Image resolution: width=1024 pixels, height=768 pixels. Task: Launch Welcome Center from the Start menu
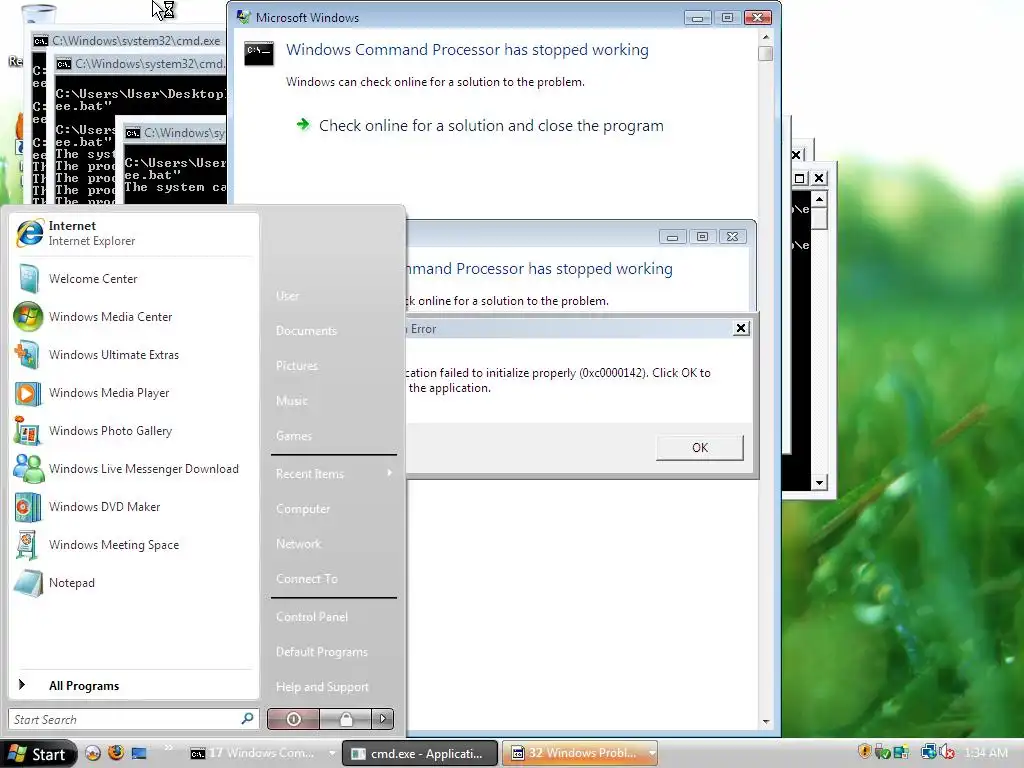pyautogui.click(x=133, y=279)
